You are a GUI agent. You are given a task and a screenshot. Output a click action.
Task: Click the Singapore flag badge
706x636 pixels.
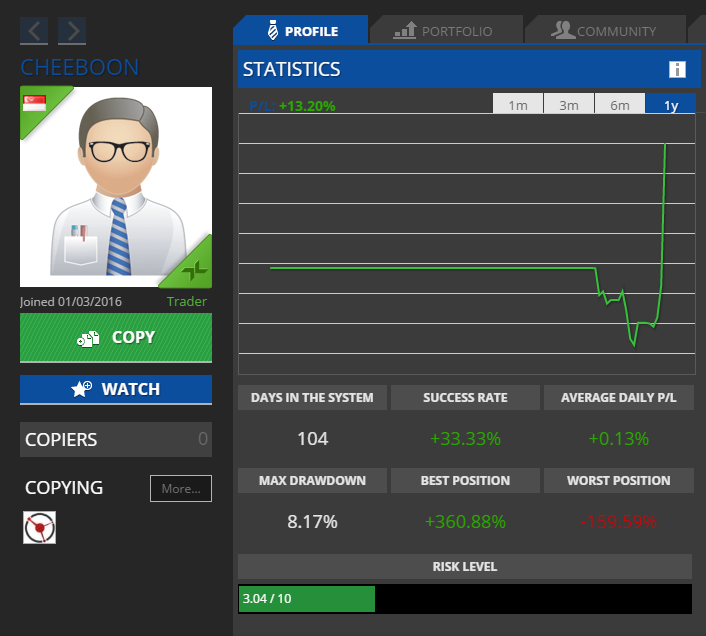click(x=35, y=102)
